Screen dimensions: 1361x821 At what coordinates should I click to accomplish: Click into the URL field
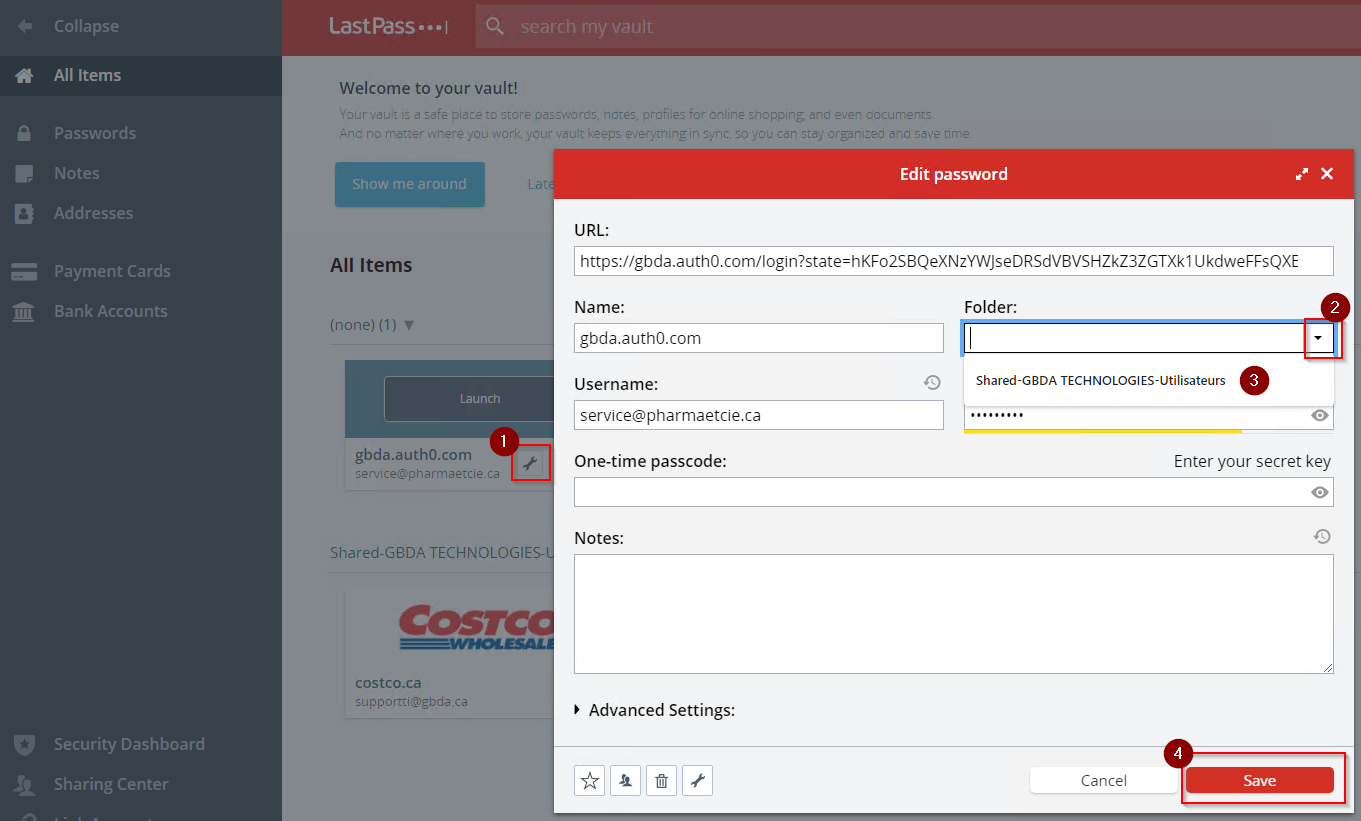[x=954, y=261]
